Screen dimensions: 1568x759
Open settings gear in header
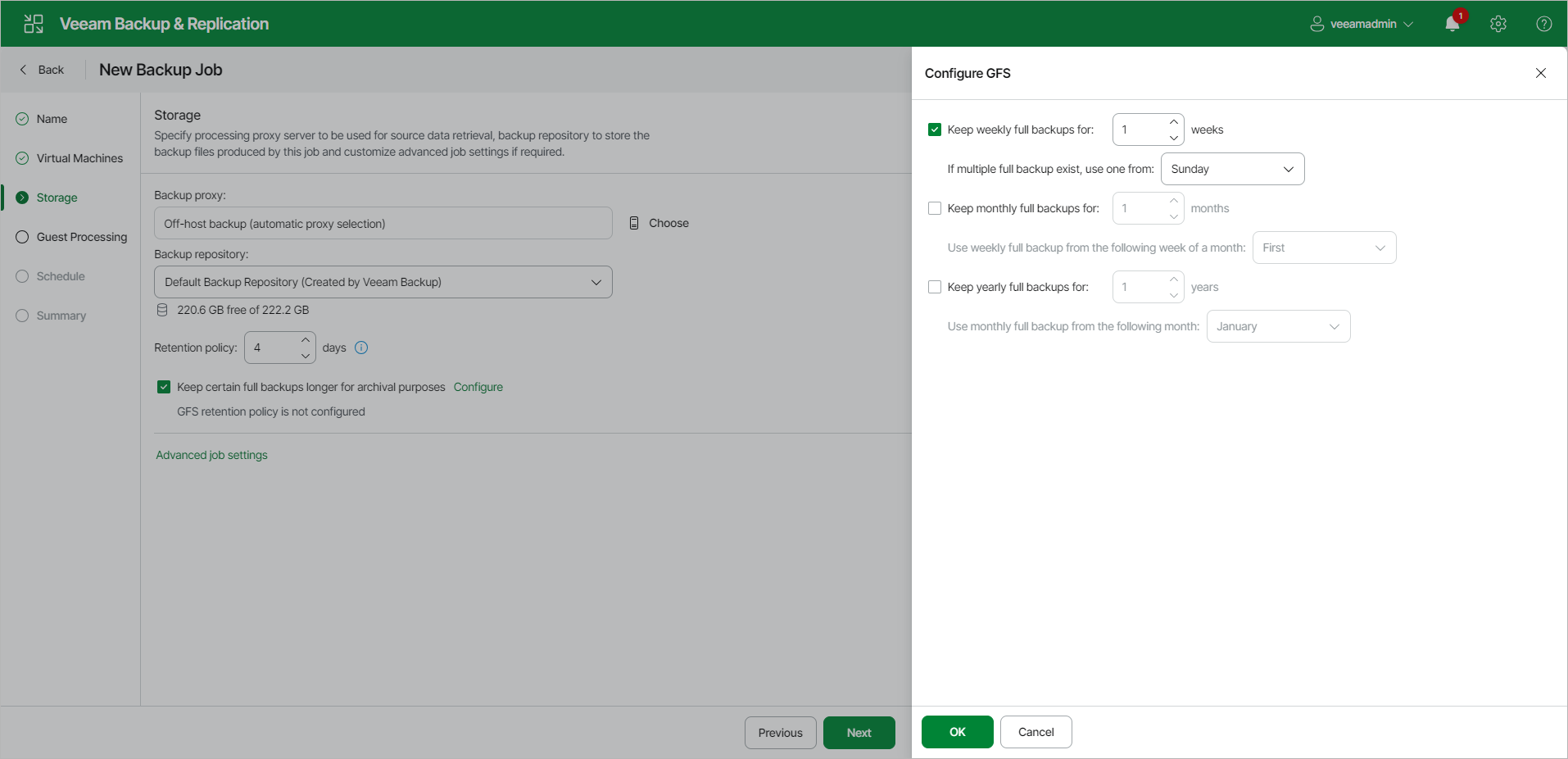click(1498, 24)
